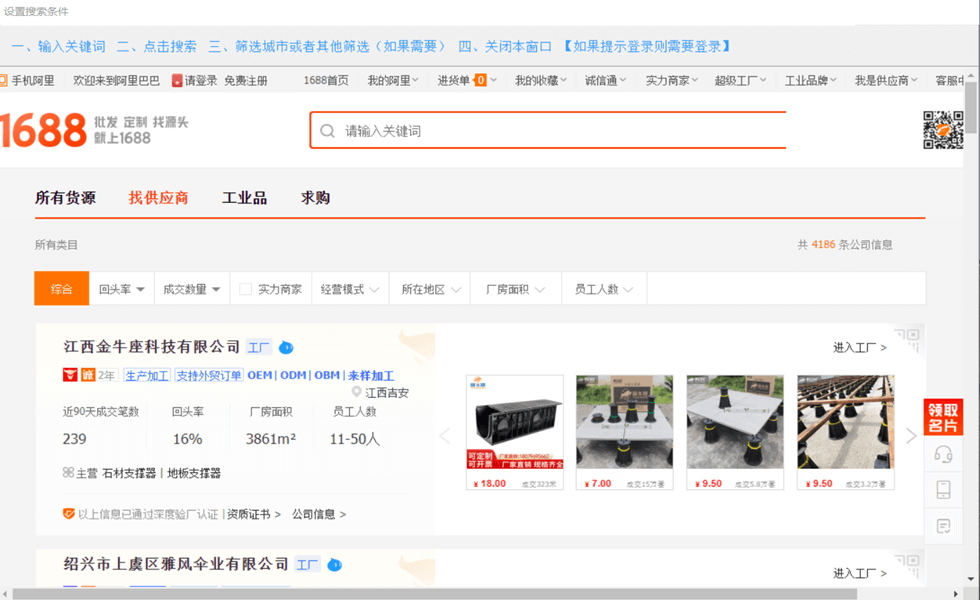Click the 进货单 count badge 0
Screen dimensions: 980x600
480,80
